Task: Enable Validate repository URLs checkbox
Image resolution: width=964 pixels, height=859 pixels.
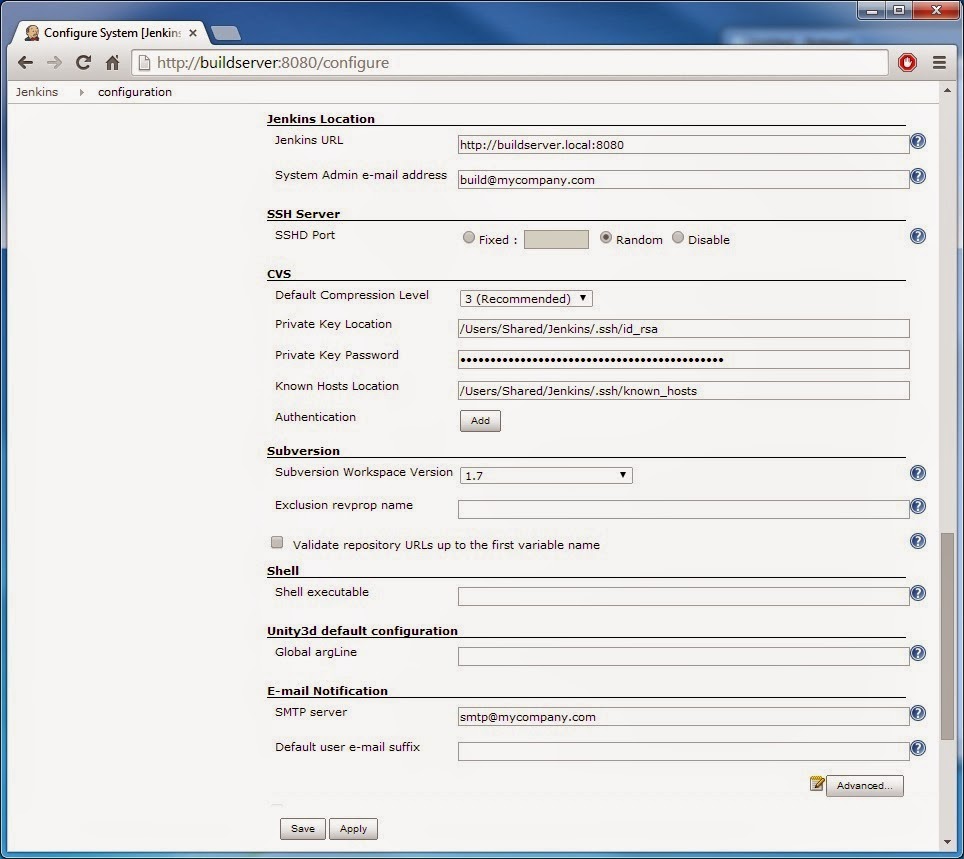Action: tap(277, 542)
